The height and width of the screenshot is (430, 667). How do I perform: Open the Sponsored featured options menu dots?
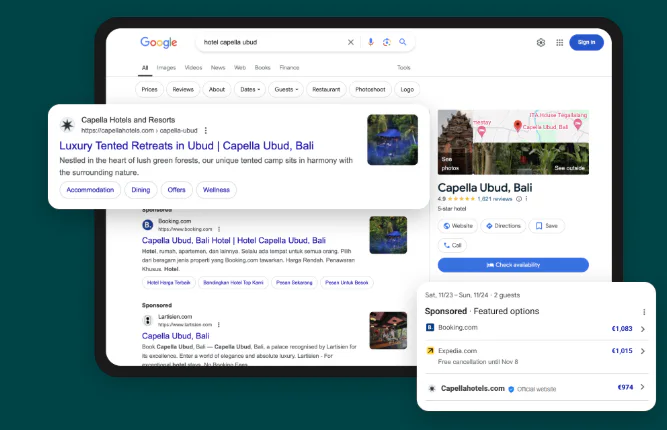644,312
